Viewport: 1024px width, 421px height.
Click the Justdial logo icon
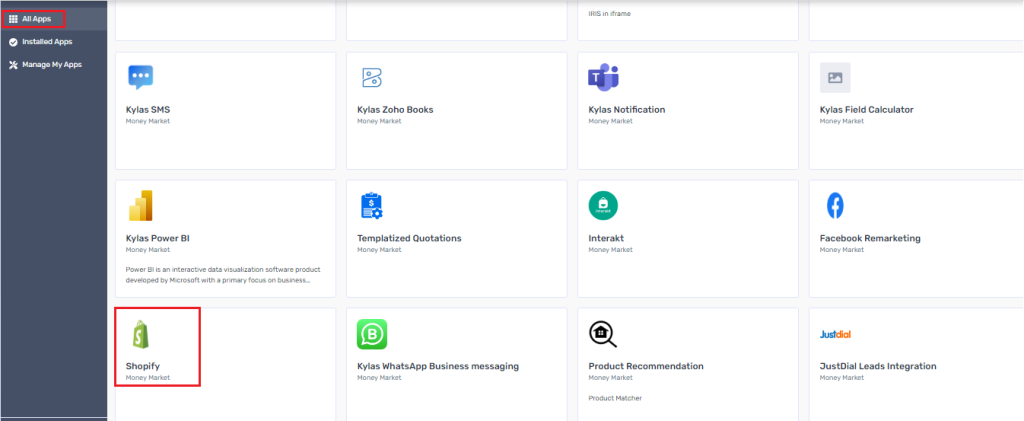835,334
